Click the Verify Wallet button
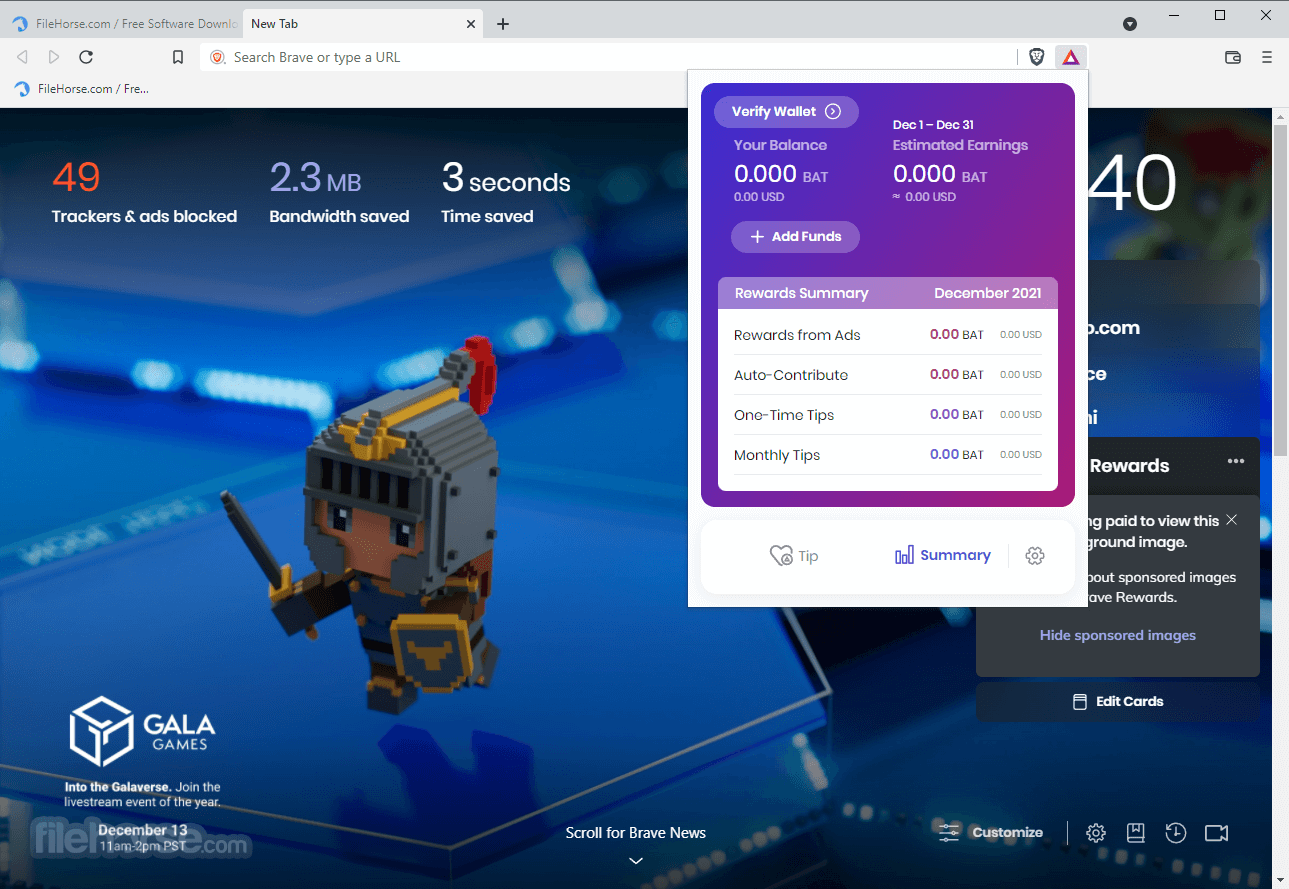The image size is (1289, 889). click(786, 111)
